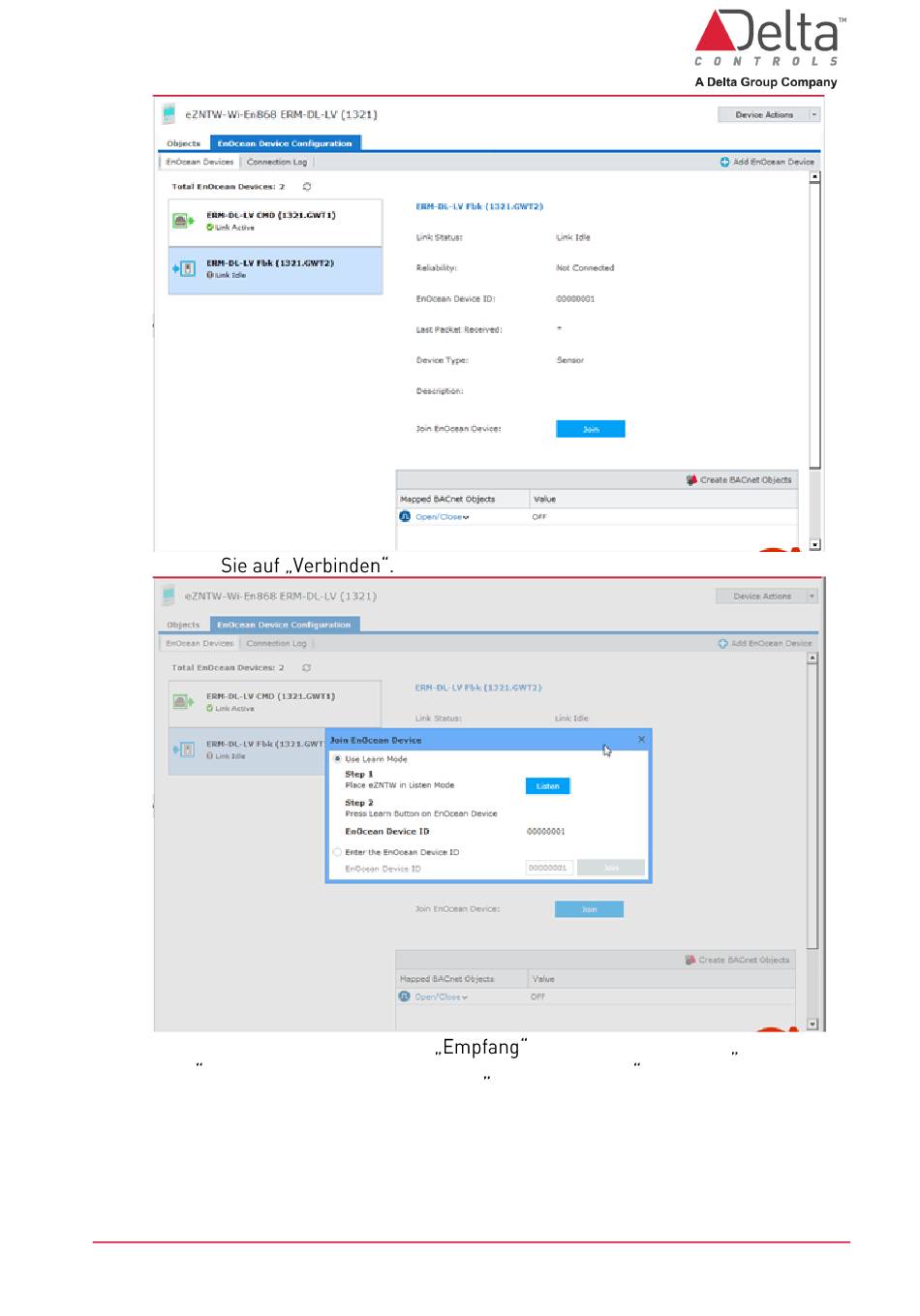Screen dimensions: 920x1316
Task: Click the ERM-DL-LV Fbk (1321.GWT2) heading link, bottom screenshot
Action: point(478,688)
